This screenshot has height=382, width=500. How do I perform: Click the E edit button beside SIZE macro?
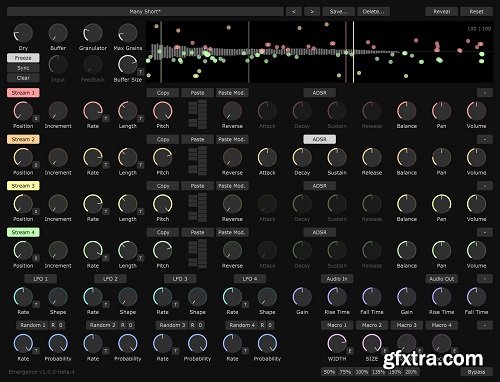click(x=384, y=351)
